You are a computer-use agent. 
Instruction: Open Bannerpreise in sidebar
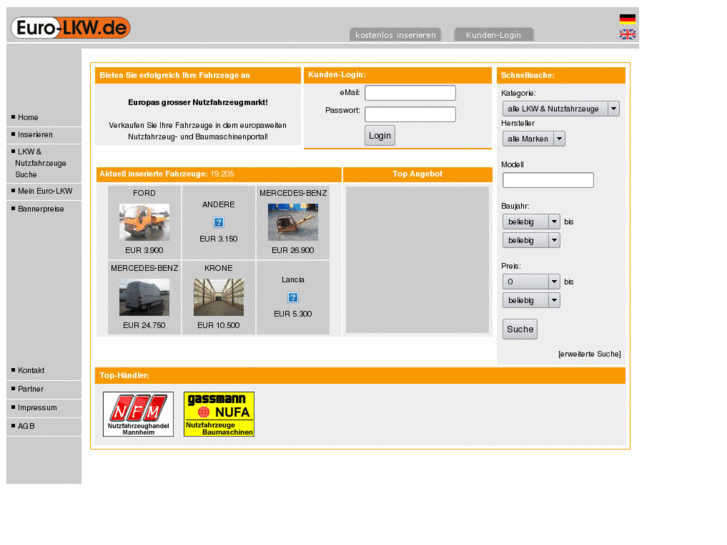point(41,209)
